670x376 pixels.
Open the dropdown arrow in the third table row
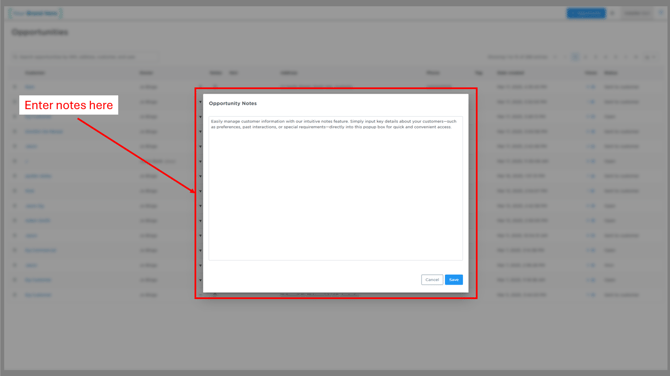point(200,117)
